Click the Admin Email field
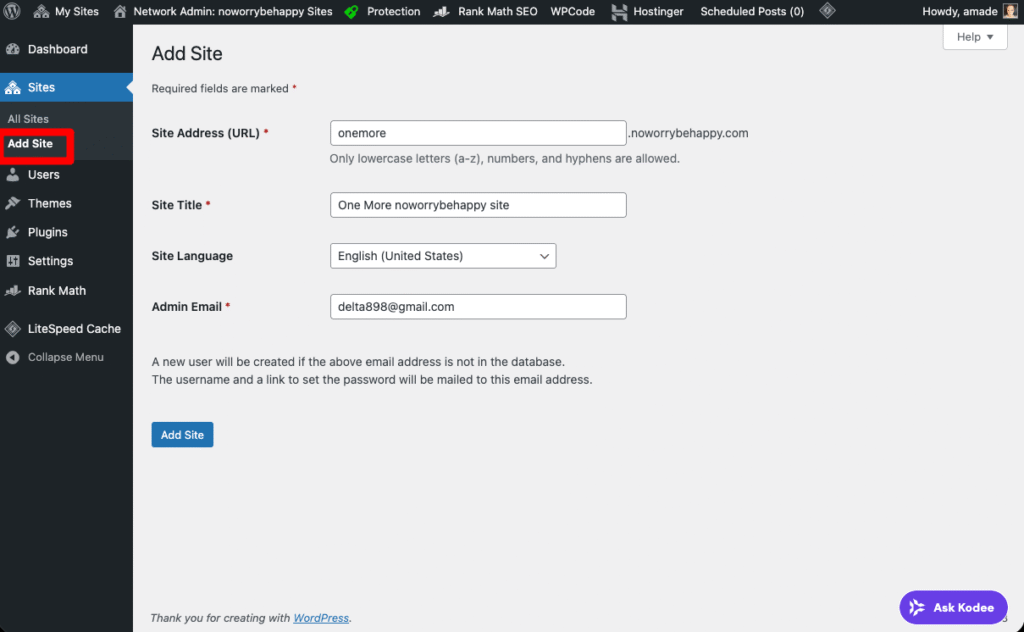 [478, 307]
